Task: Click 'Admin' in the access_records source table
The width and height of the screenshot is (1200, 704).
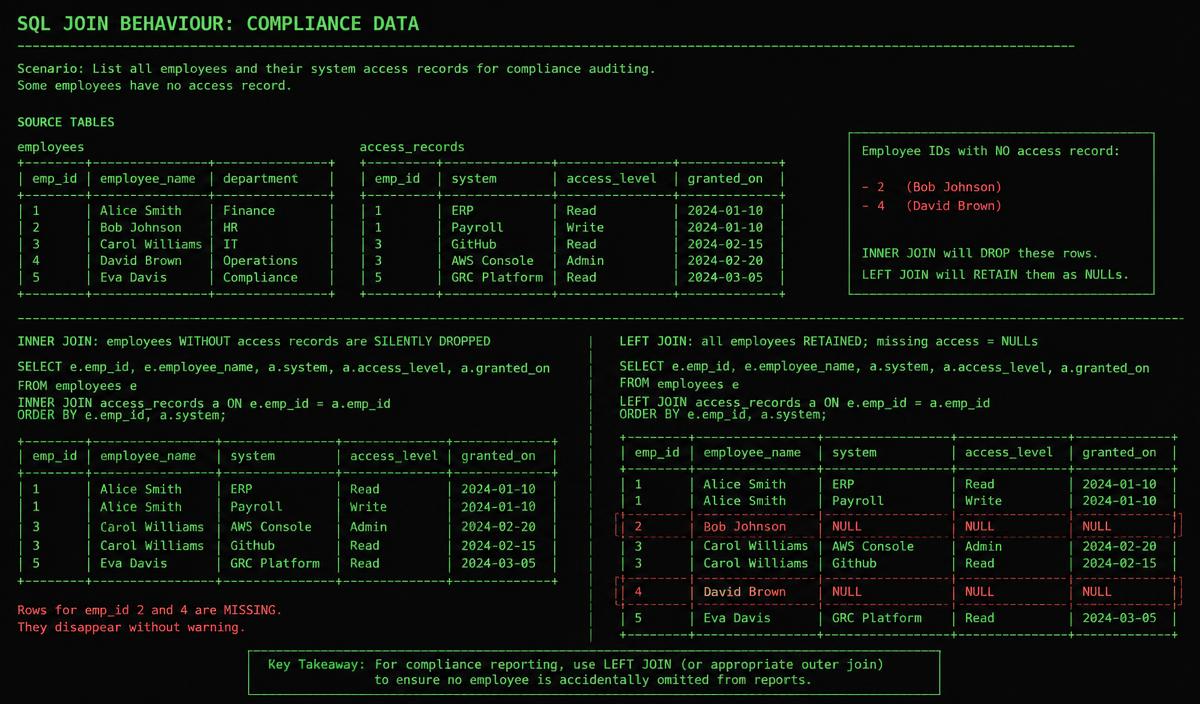Action: pos(585,261)
